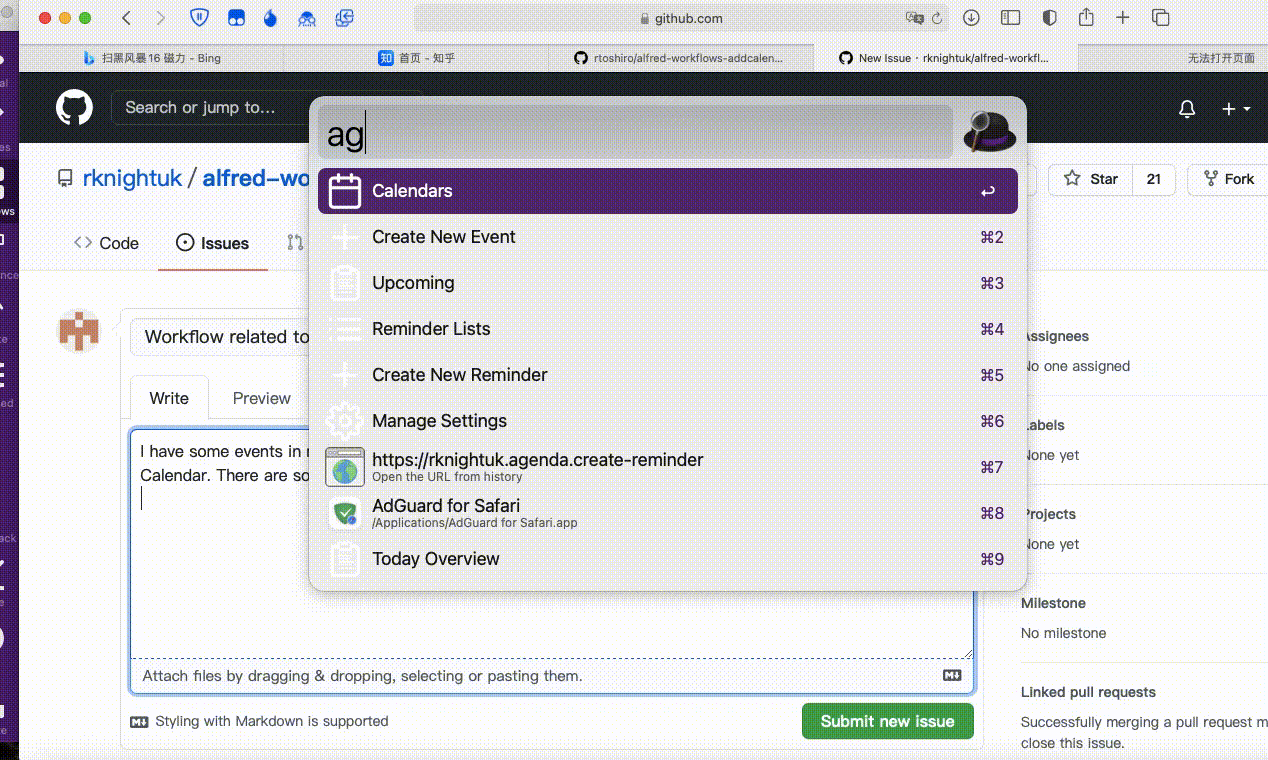Click the user avatar beside the issue title
This screenshot has width=1268, height=760.
click(x=78, y=331)
